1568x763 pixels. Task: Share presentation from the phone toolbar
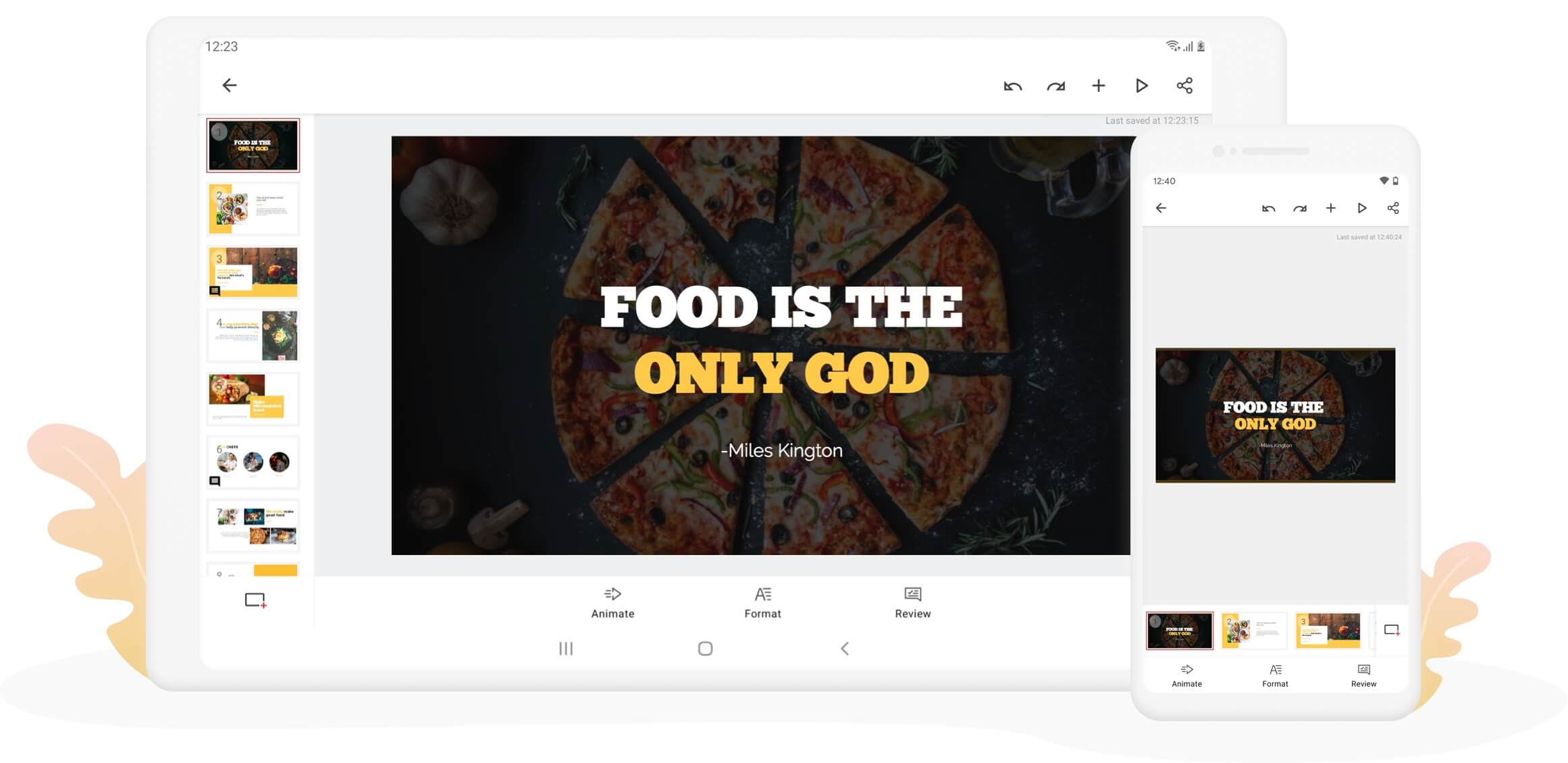tap(1392, 208)
